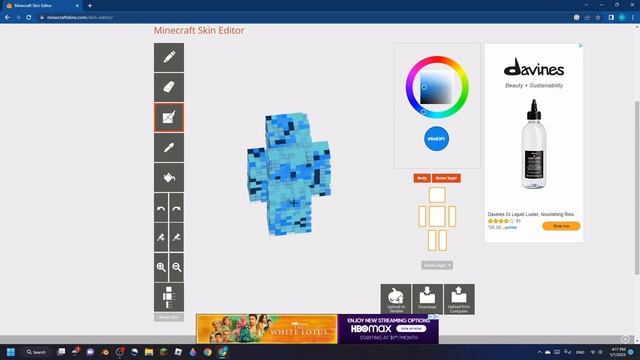Open a new browser tab
The image size is (640, 360).
(x=90, y=6)
